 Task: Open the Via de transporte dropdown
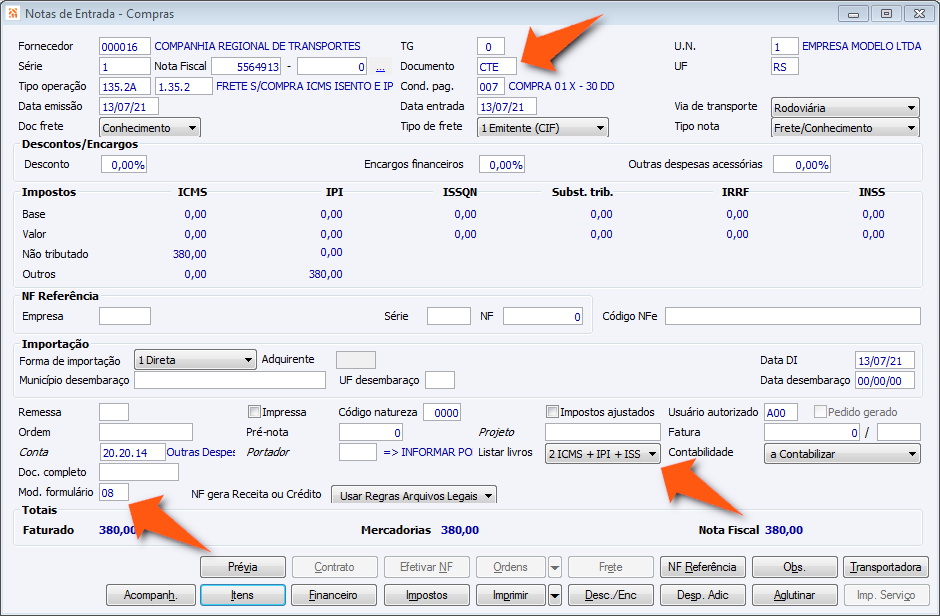(845, 108)
